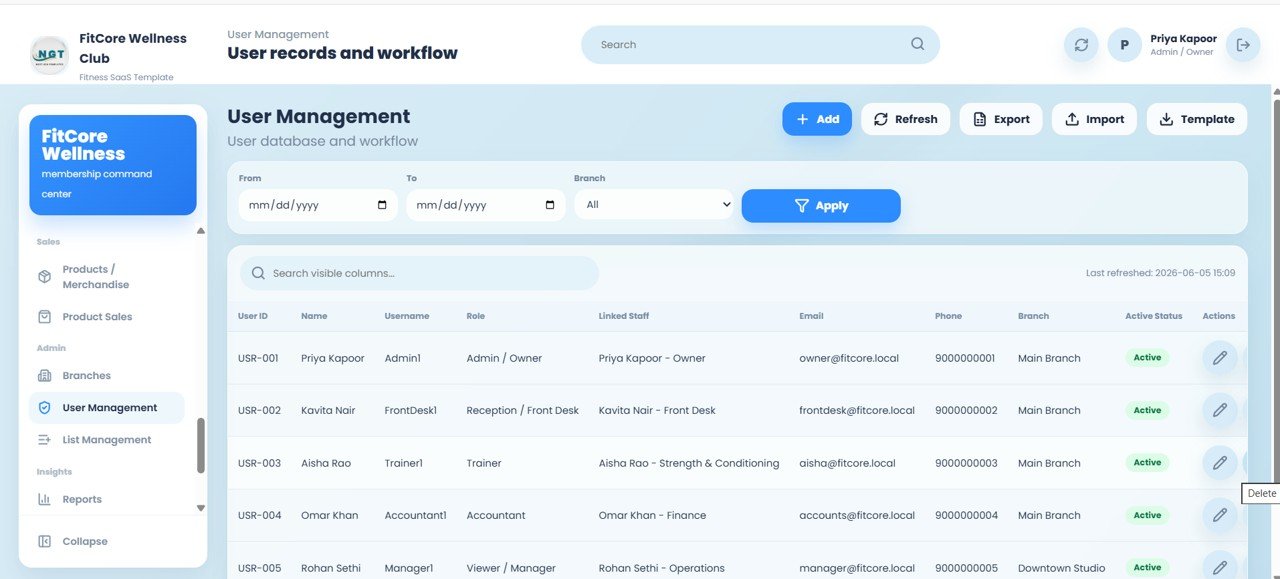The height and width of the screenshot is (579, 1280).
Task: Click phone 9000000004
Action: (966, 515)
